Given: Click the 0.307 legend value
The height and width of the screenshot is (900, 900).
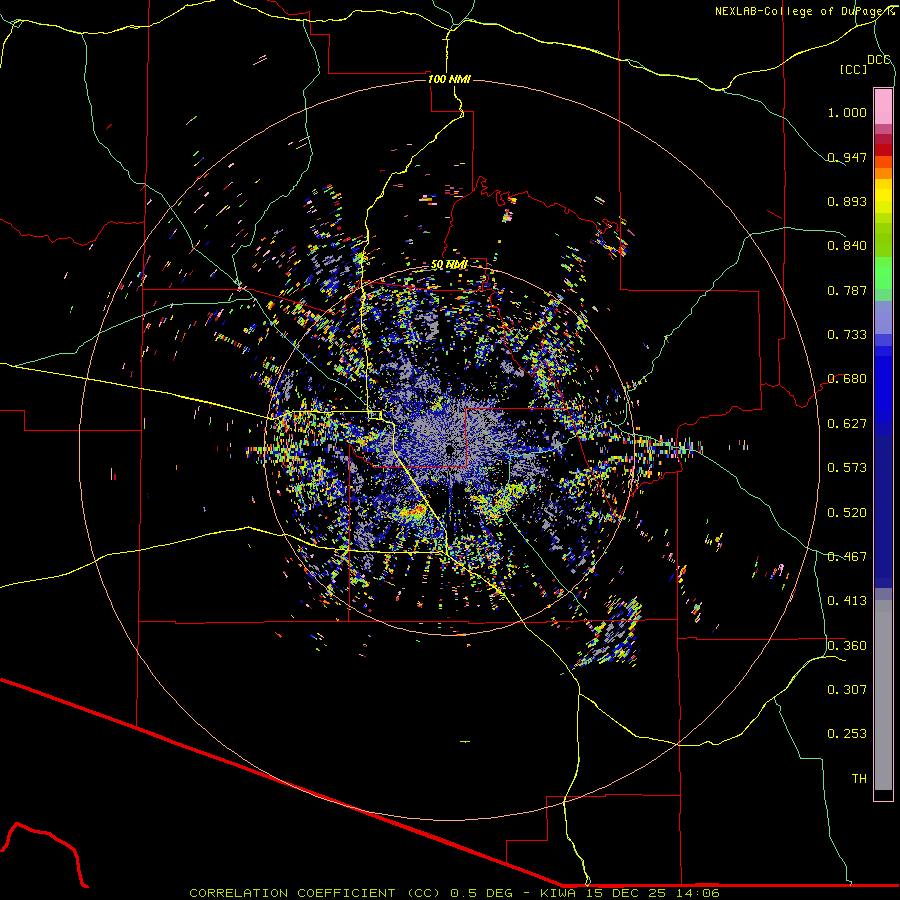Looking at the screenshot, I should click(847, 690).
